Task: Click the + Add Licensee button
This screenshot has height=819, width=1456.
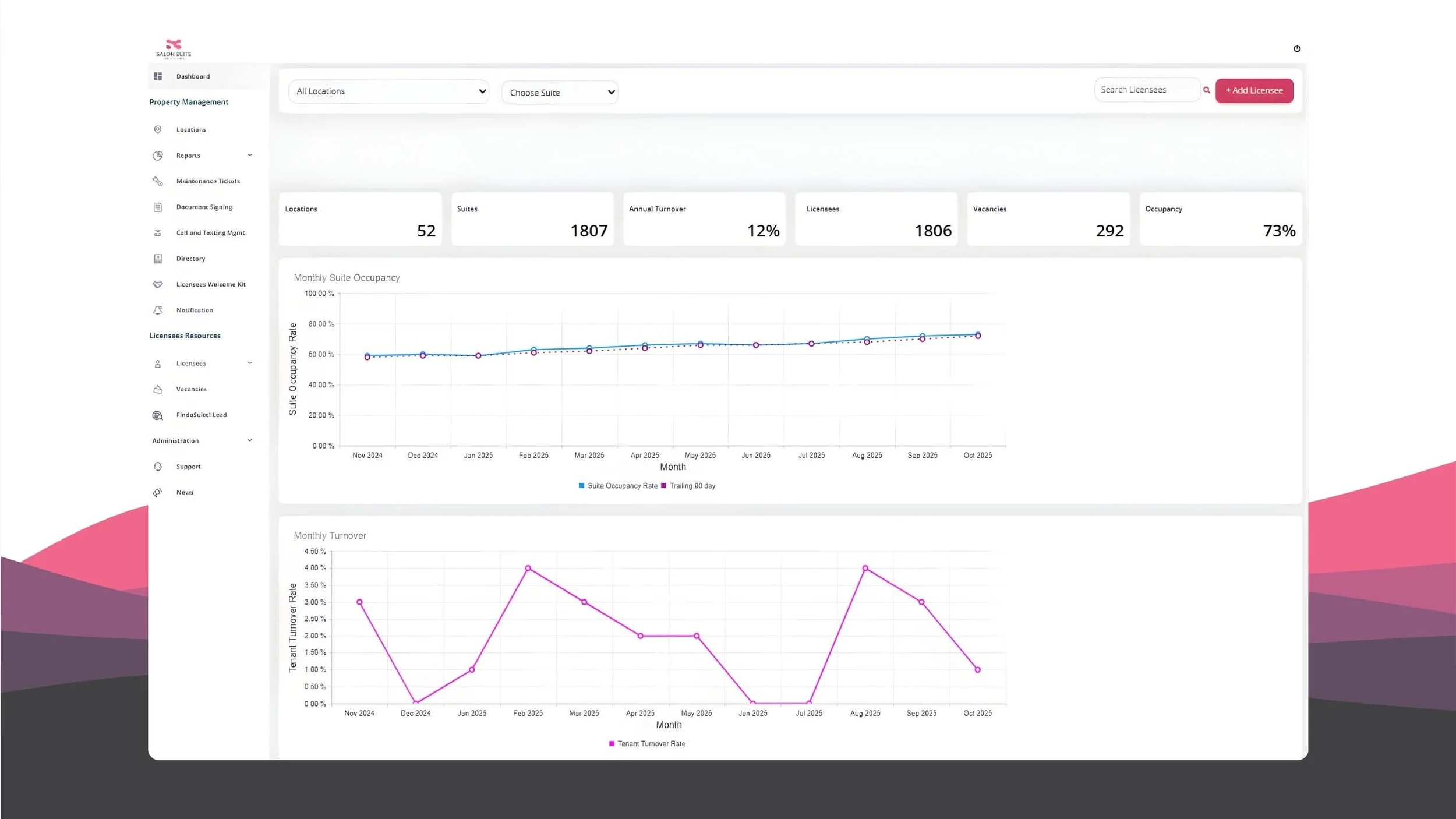Action: (x=1254, y=90)
